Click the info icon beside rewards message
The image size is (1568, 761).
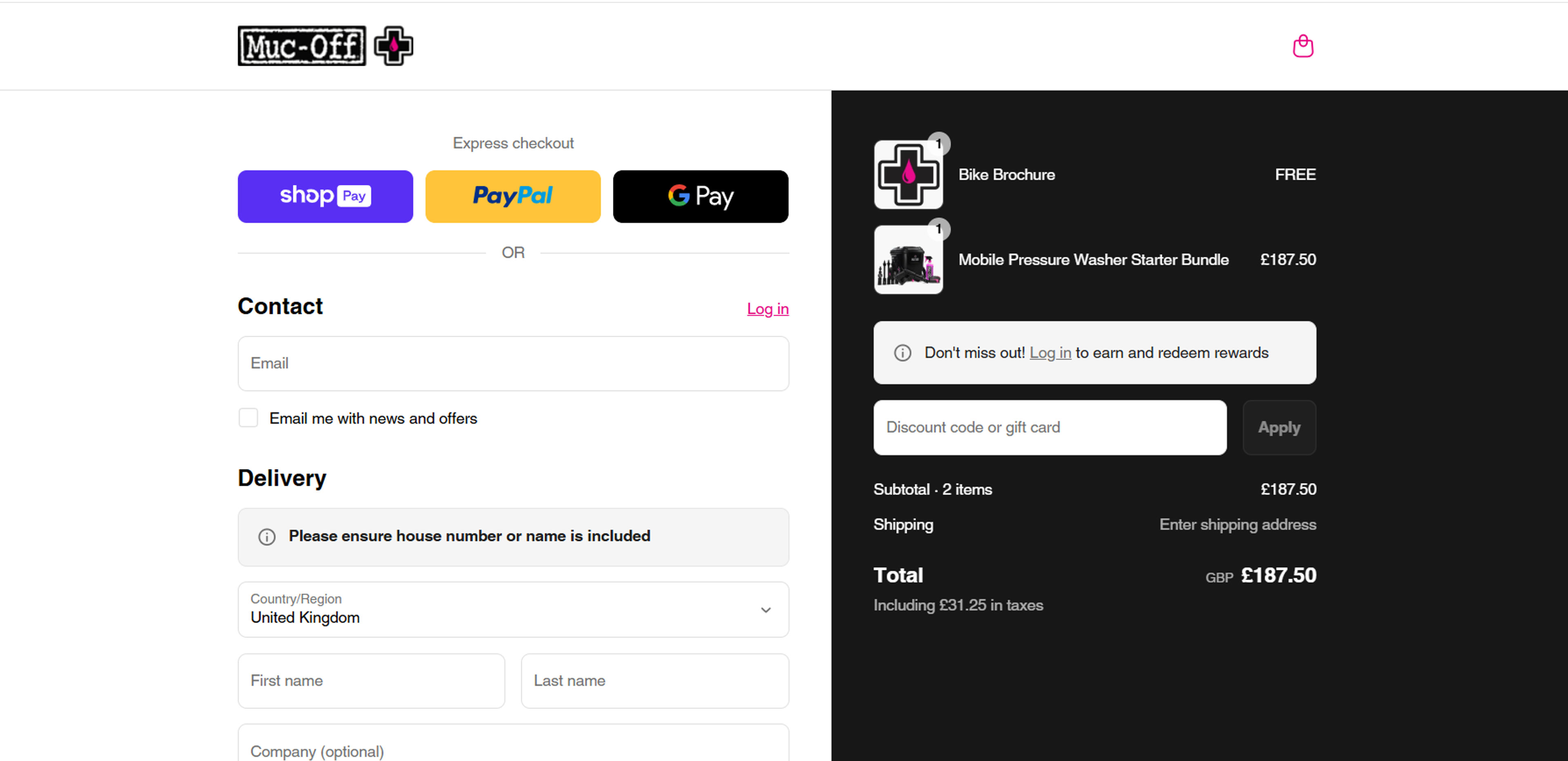tap(902, 353)
